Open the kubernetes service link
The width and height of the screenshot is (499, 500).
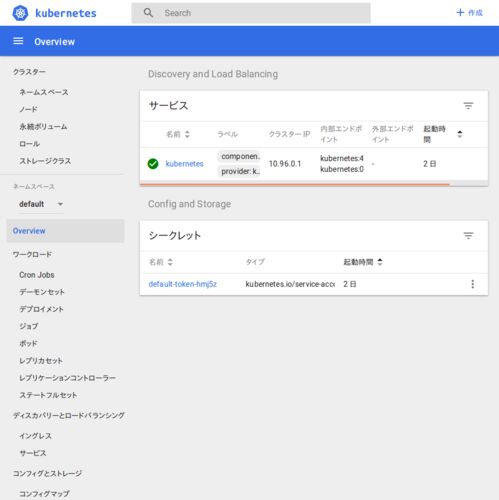click(184, 164)
